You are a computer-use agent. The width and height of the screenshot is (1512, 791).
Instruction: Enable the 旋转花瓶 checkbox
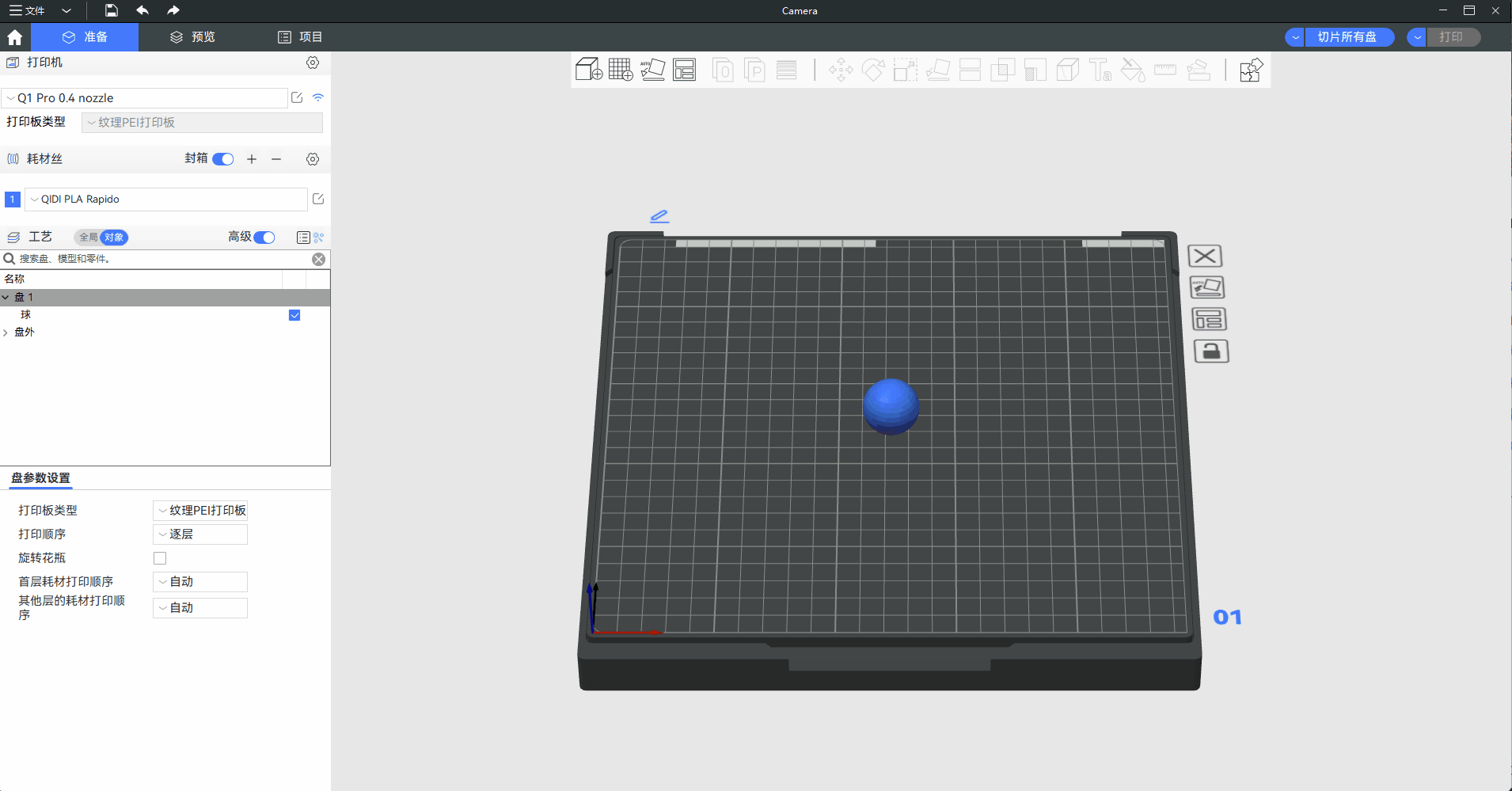(x=160, y=558)
